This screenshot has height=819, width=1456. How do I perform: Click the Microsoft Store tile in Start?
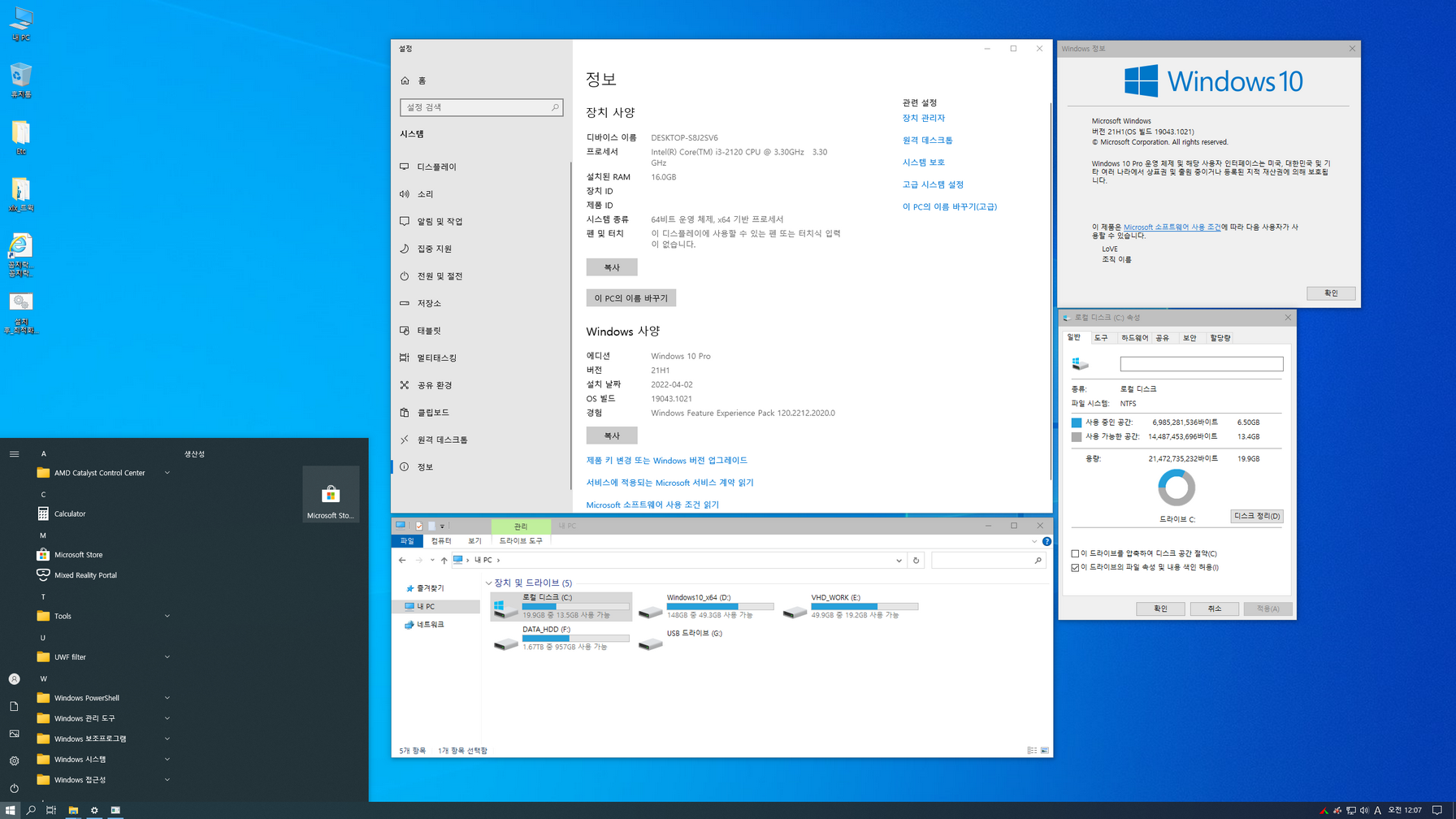(x=331, y=494)
